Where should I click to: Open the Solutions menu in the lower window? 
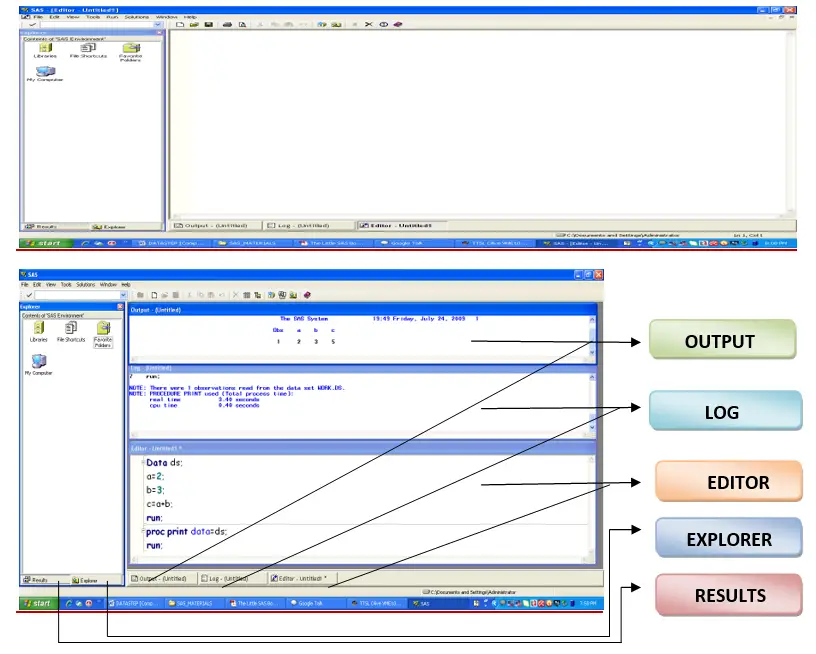point(85,285)
